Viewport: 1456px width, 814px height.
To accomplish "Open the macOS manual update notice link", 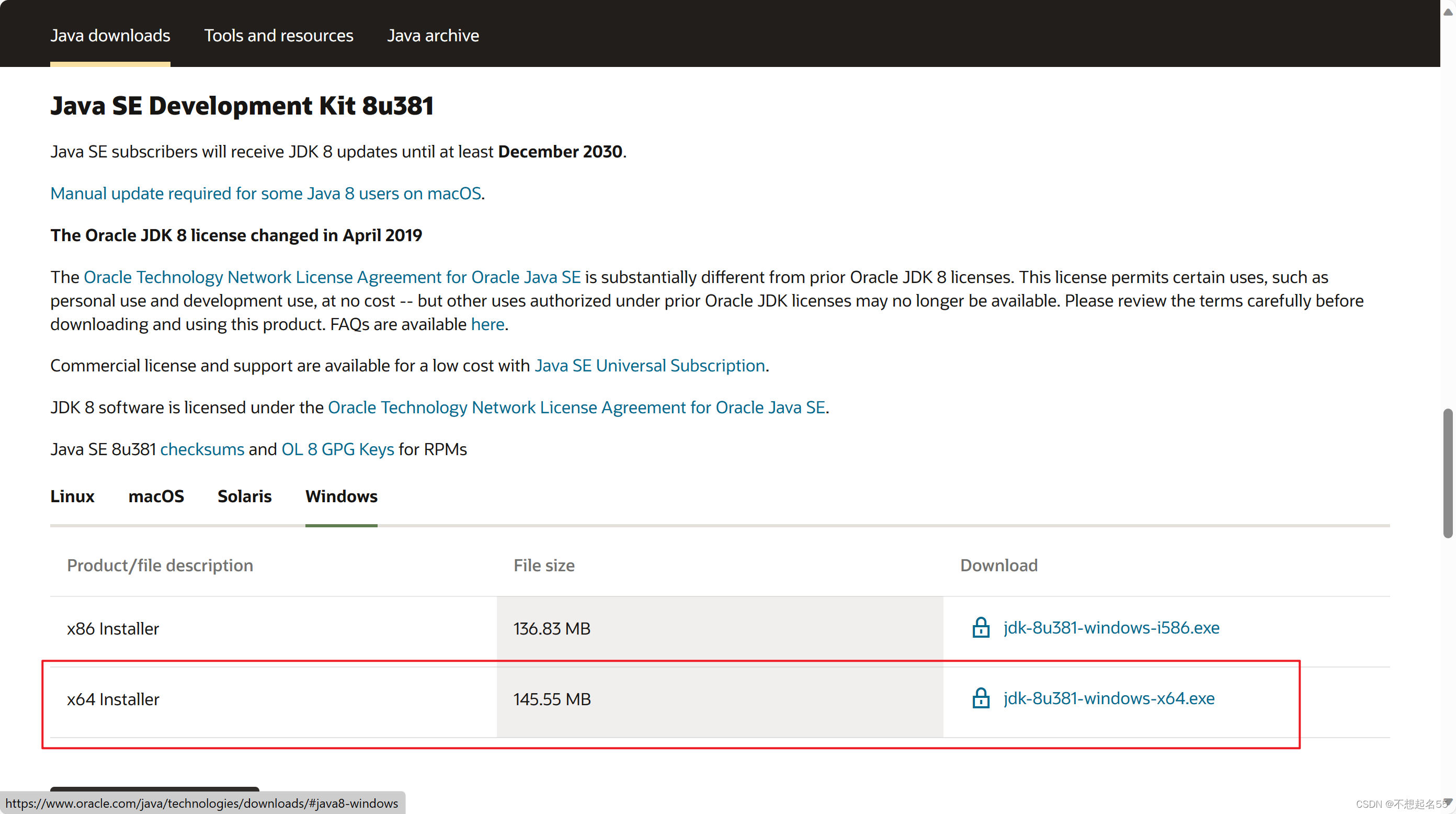I will 266,194.
